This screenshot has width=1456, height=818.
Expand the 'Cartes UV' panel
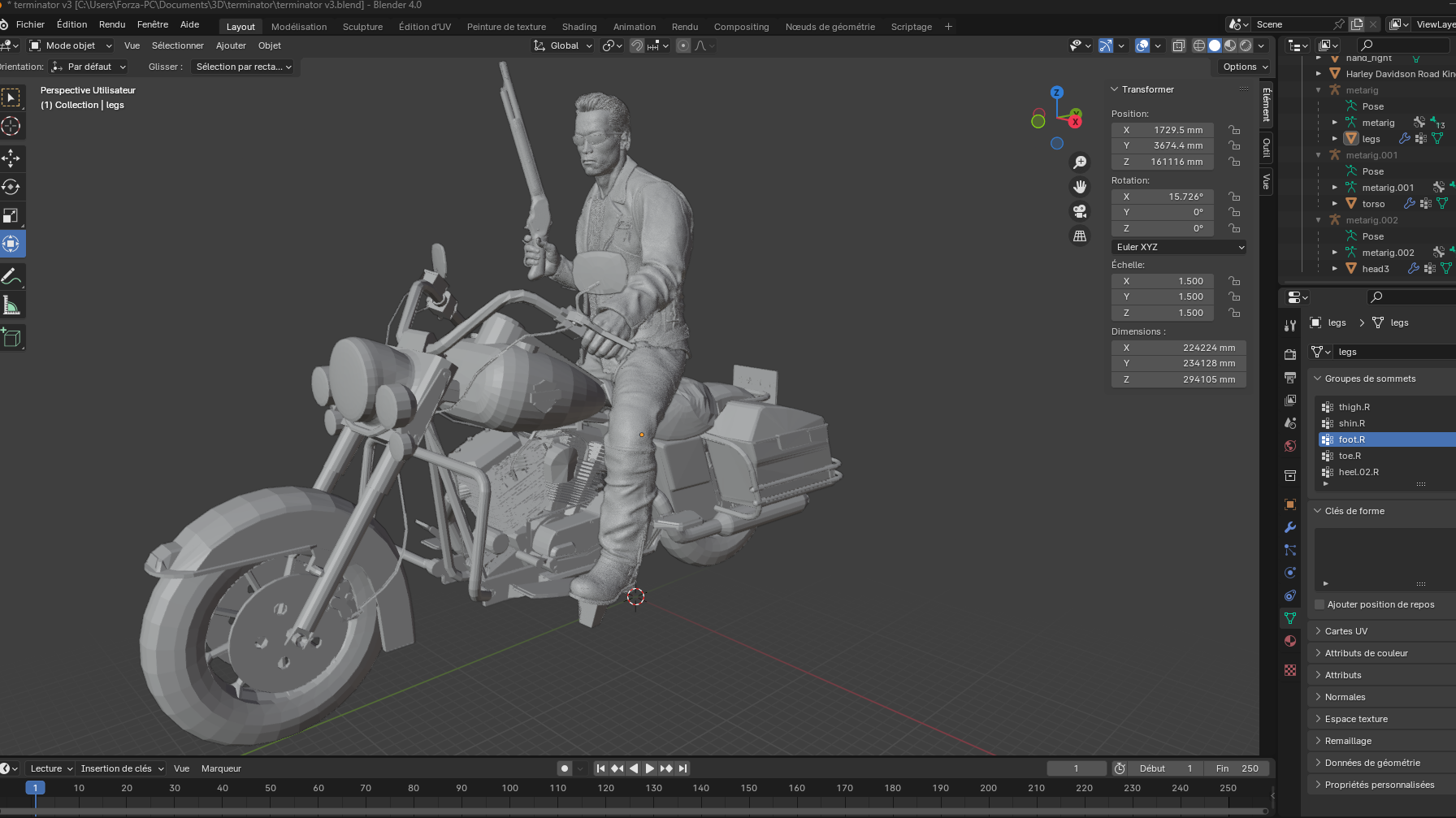[x=1345, y=631]
